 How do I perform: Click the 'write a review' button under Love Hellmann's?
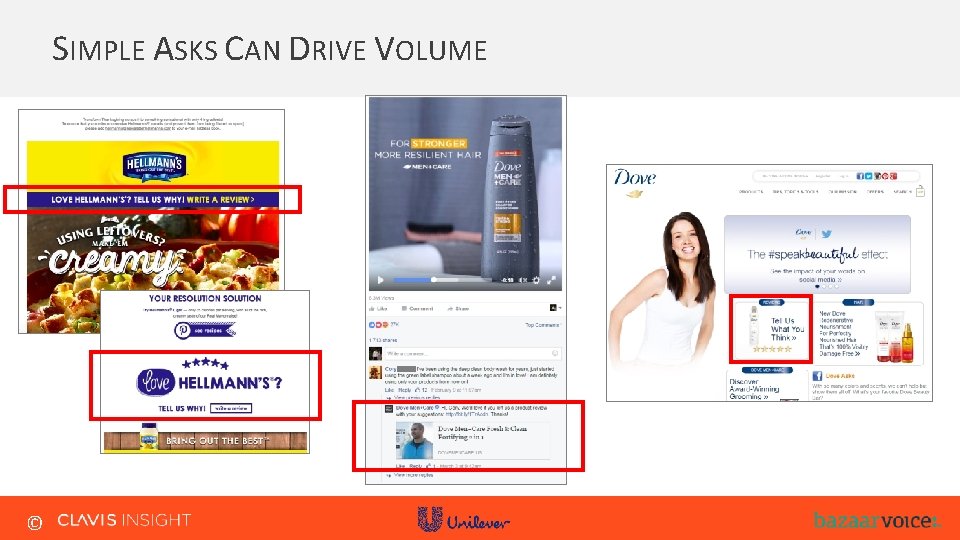[231, 408]
